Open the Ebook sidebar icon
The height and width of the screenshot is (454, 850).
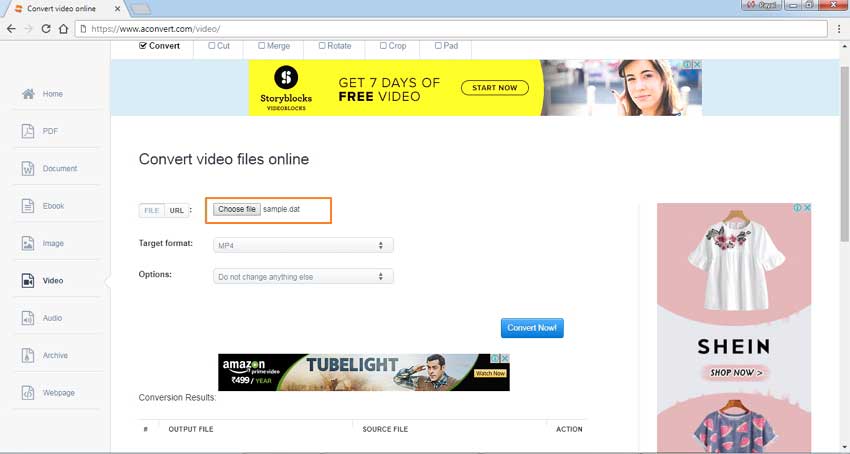pyautogui.click(x=28, y=206)
